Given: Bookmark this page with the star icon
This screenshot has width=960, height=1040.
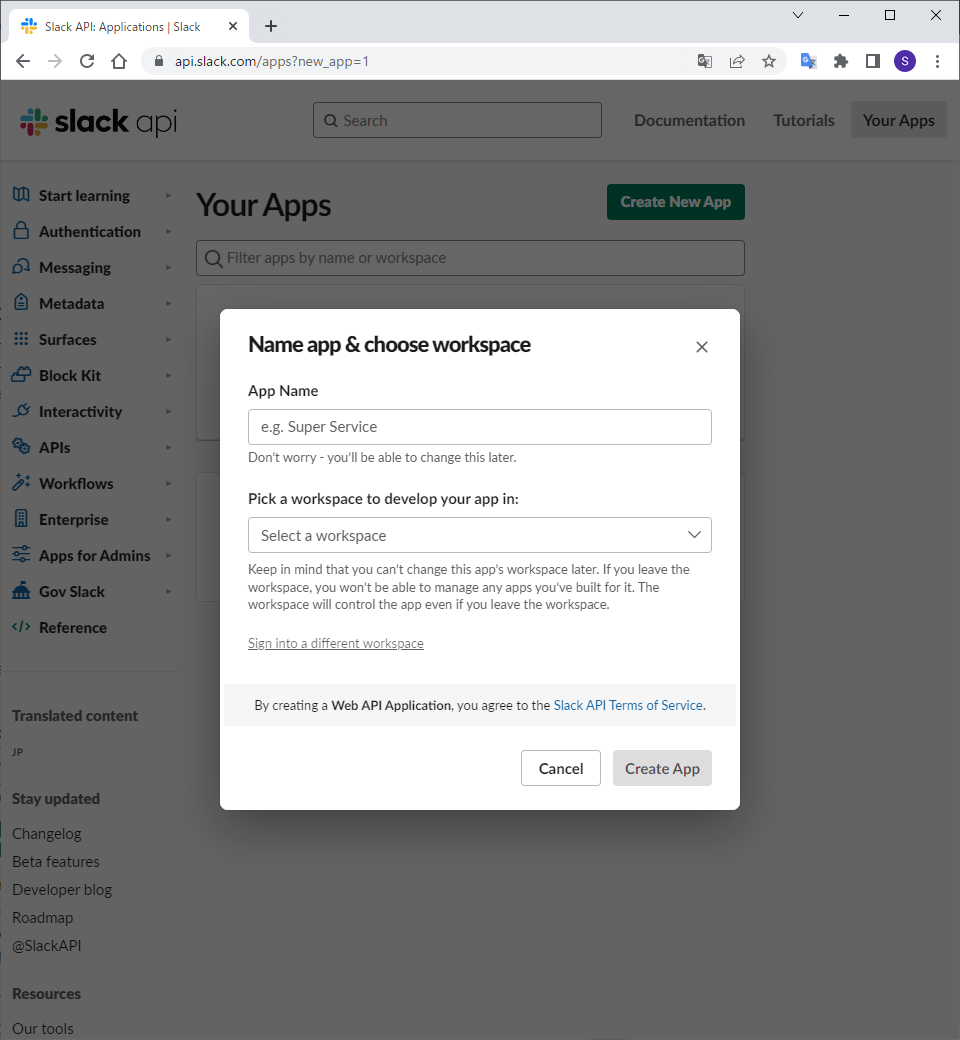Looking at the screenshot, I should (769, 61).
